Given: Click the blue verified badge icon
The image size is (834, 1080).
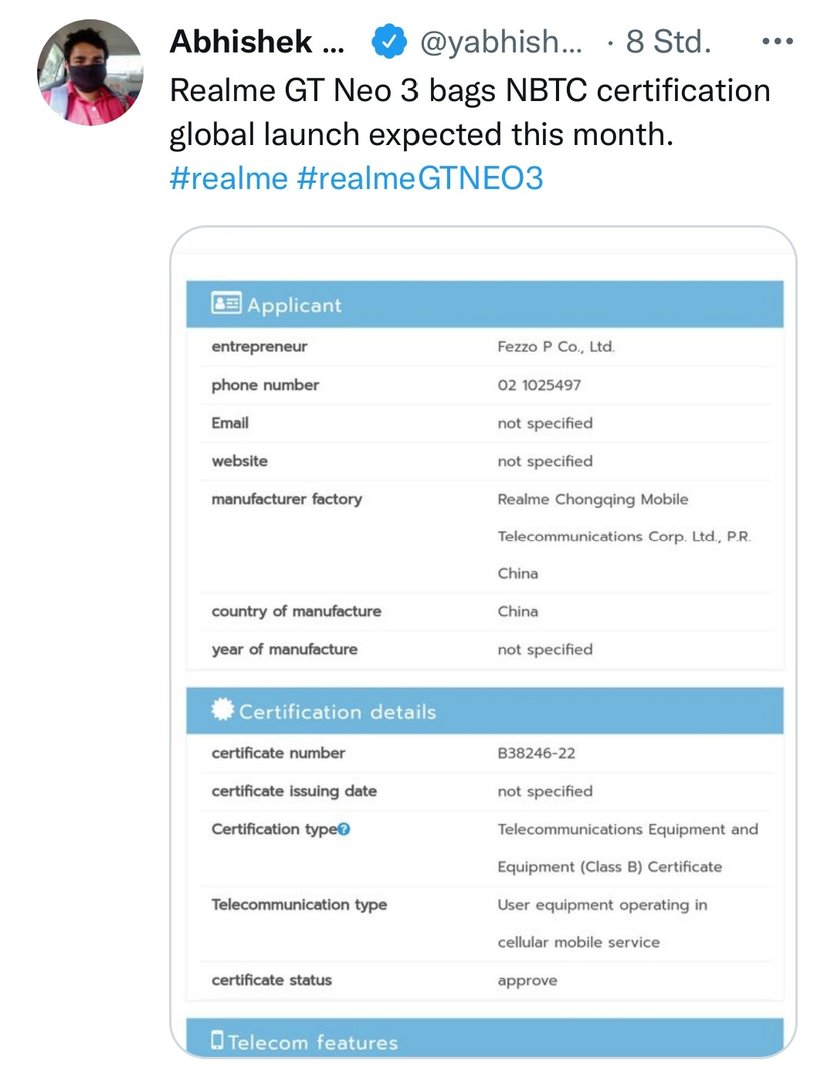Looking at the screenshot, I should tap(388, 42).
